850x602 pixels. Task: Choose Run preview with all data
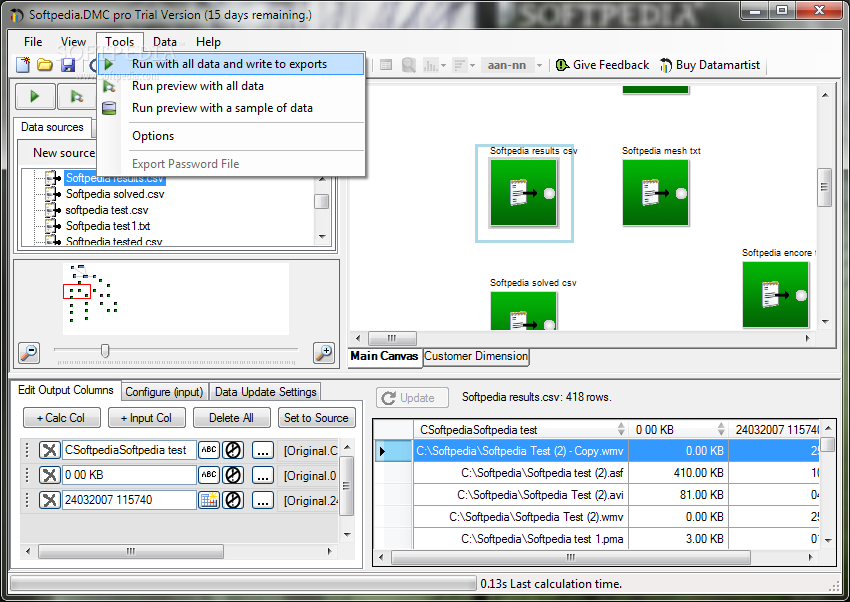pos(231,86)
